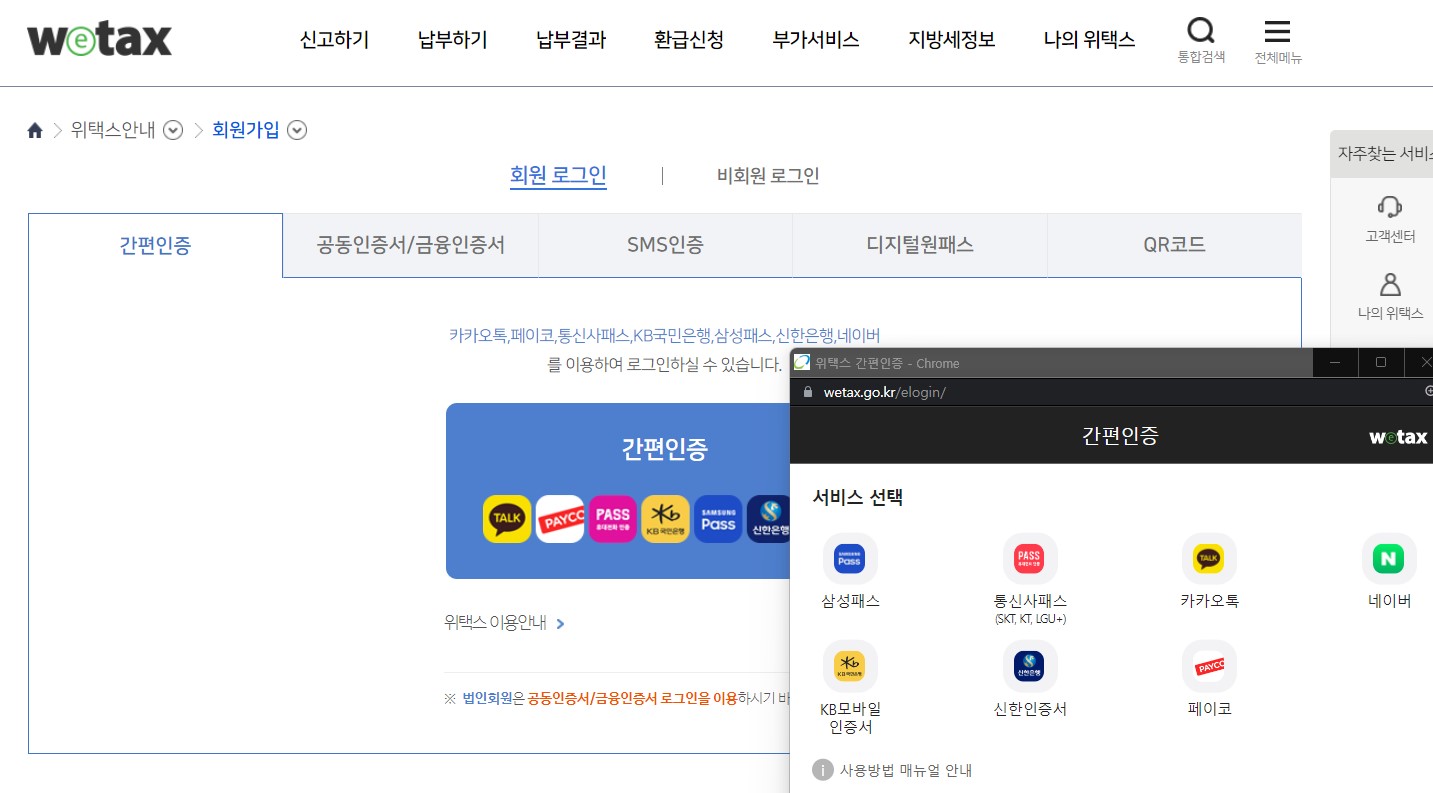Open the 전체메뉴 hamburger icon
This screenshot has height=793, width=1433.
coord(1278,31)
